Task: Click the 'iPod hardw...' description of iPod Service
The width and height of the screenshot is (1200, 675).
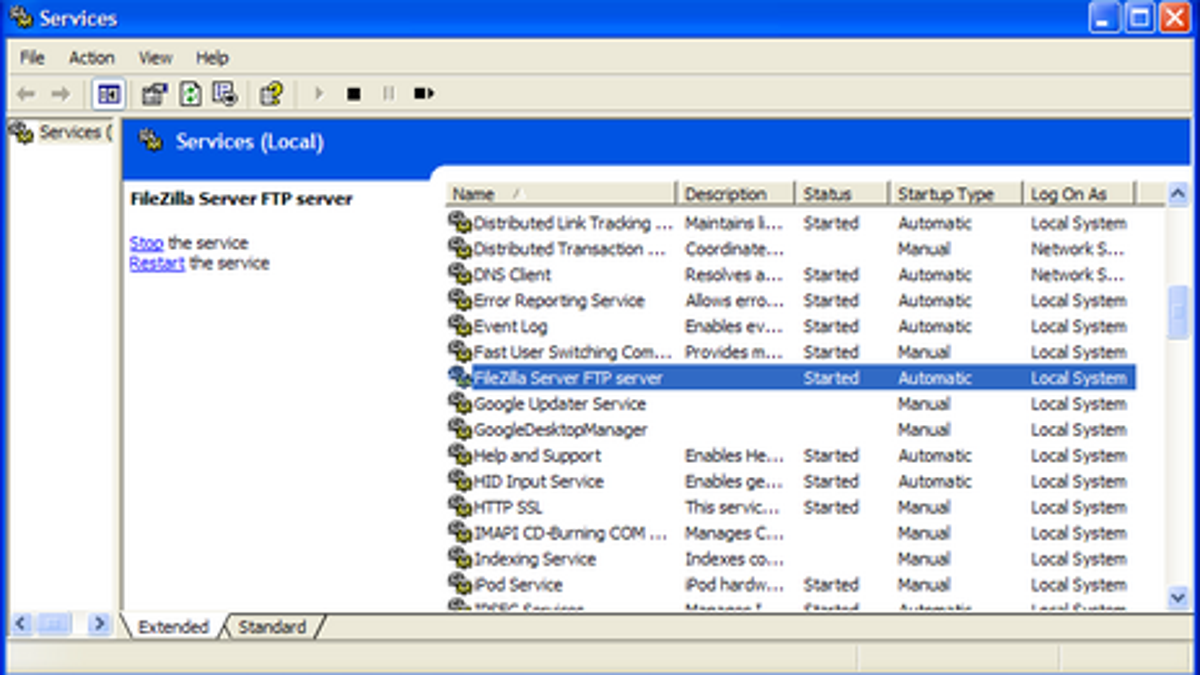Action: (x=734, y=585)
